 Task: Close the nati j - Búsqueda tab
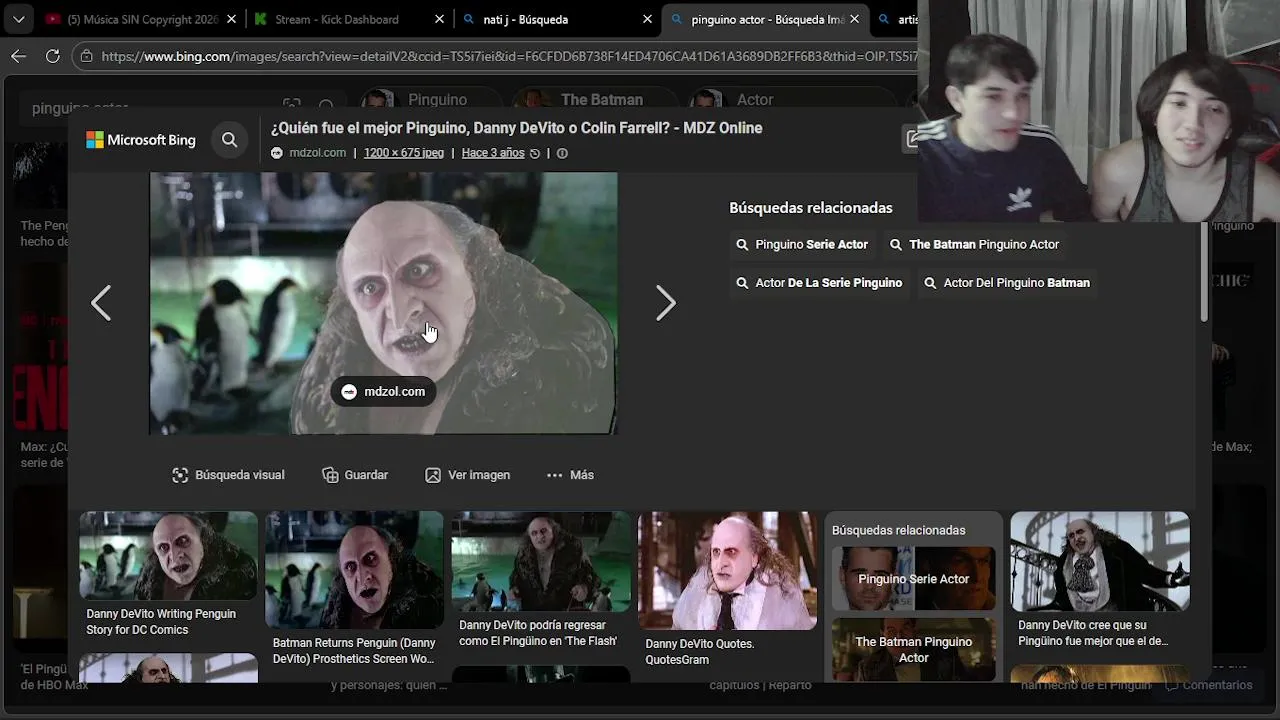(647, 19)
